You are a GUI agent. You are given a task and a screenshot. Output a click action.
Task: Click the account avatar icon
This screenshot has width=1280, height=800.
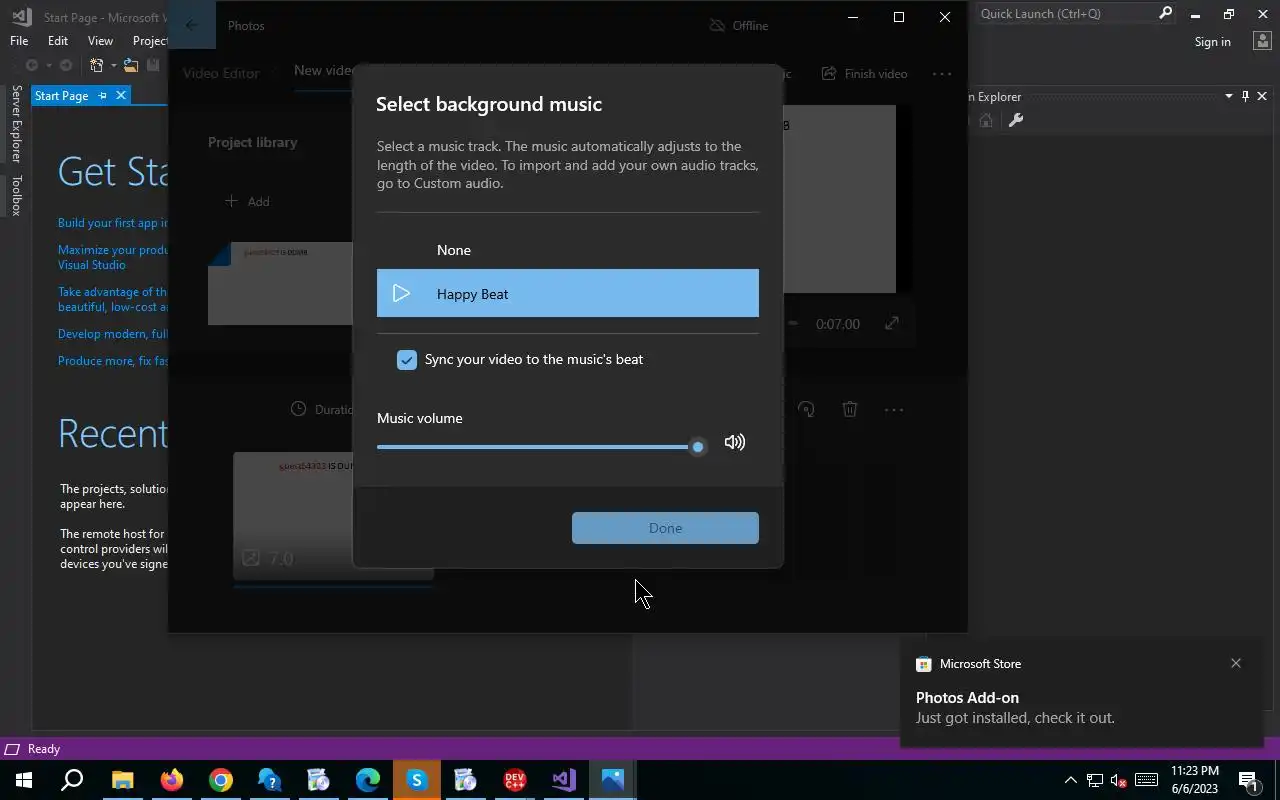[x=1261, y=42]
